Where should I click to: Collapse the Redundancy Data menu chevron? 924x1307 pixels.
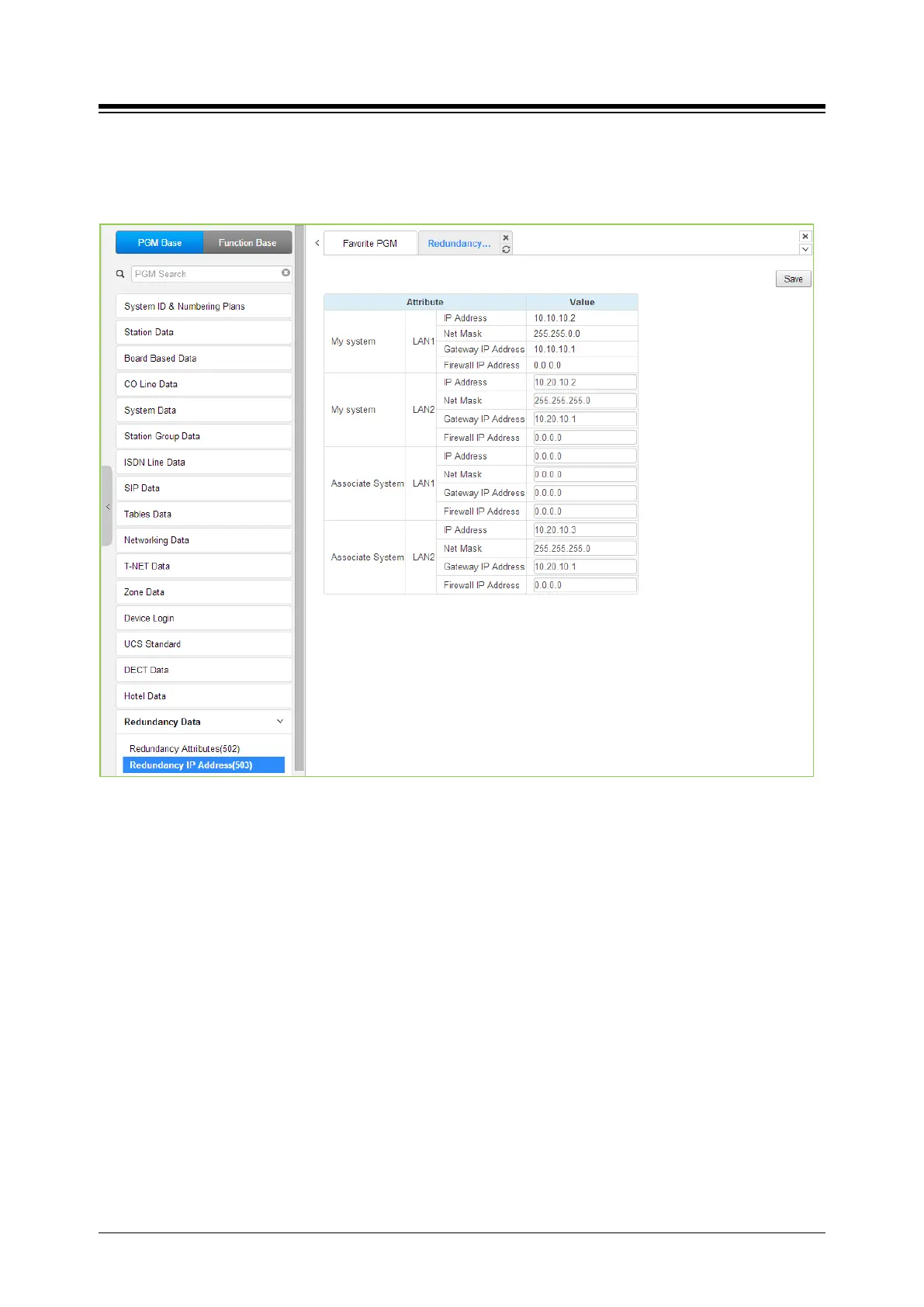pyautogui.click(x=280, y=722)
